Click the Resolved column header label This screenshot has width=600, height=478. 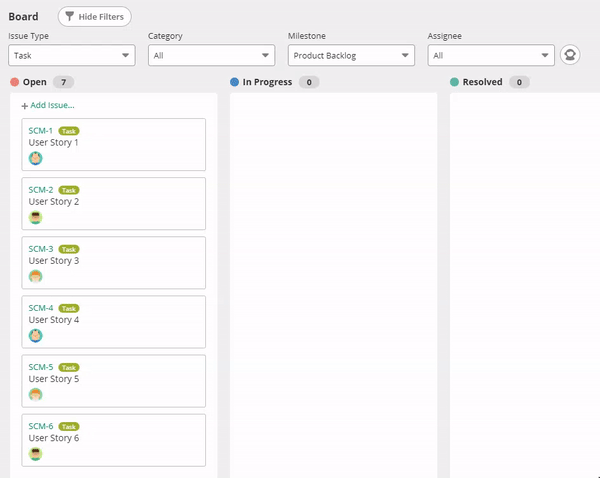coord(482,82)
